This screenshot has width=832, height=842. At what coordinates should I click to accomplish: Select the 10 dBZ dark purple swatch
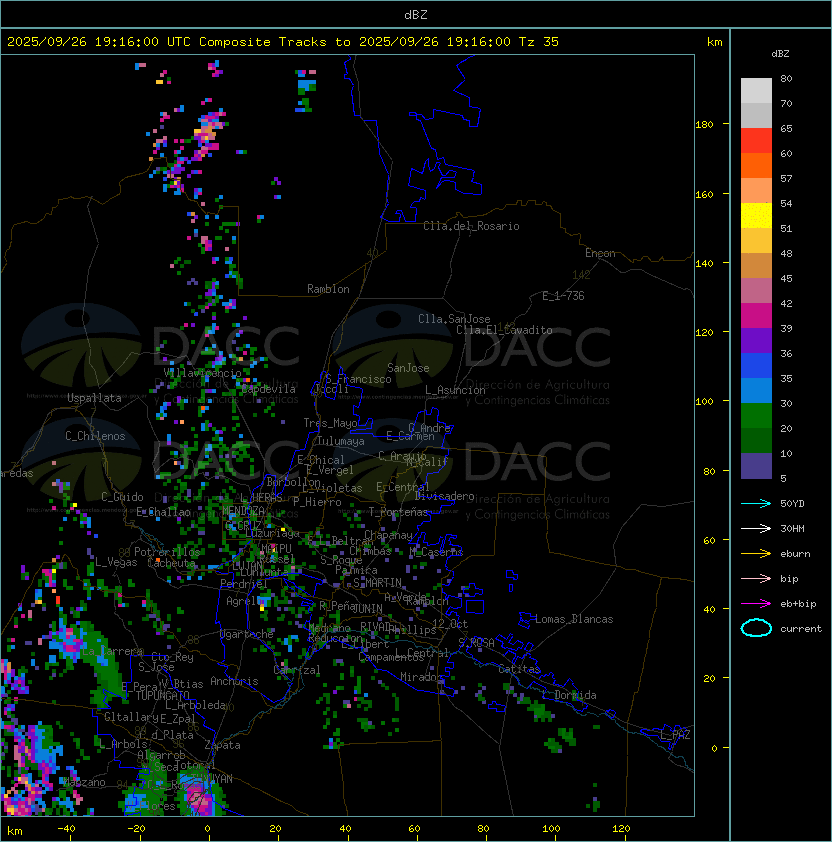point(756,466)
